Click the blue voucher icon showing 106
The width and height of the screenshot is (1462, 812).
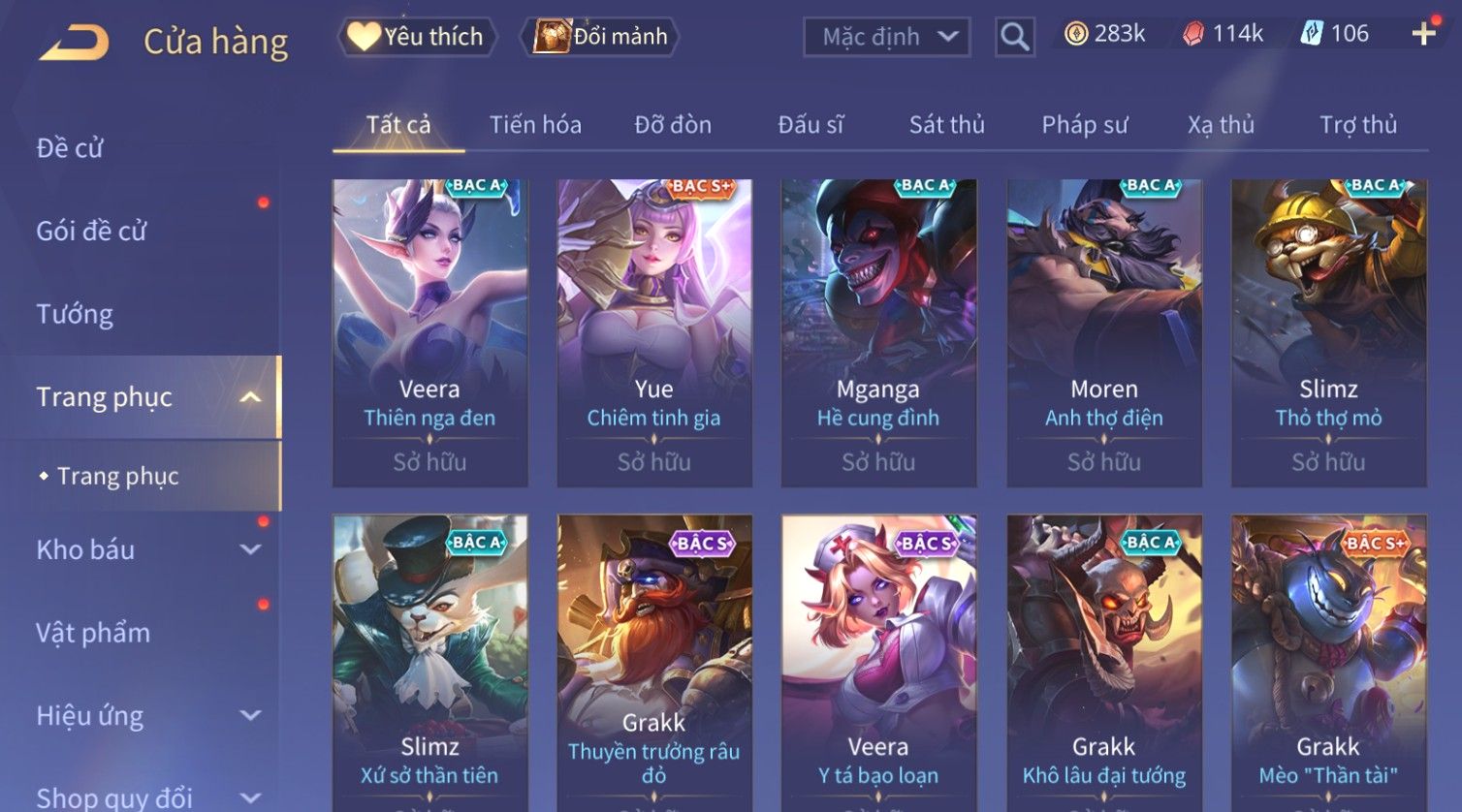click(1312, 34)
